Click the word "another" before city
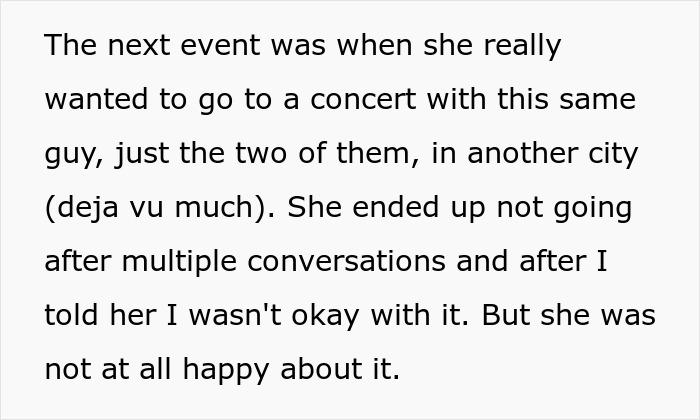This screenshot has width=700, height=420. 517,155
